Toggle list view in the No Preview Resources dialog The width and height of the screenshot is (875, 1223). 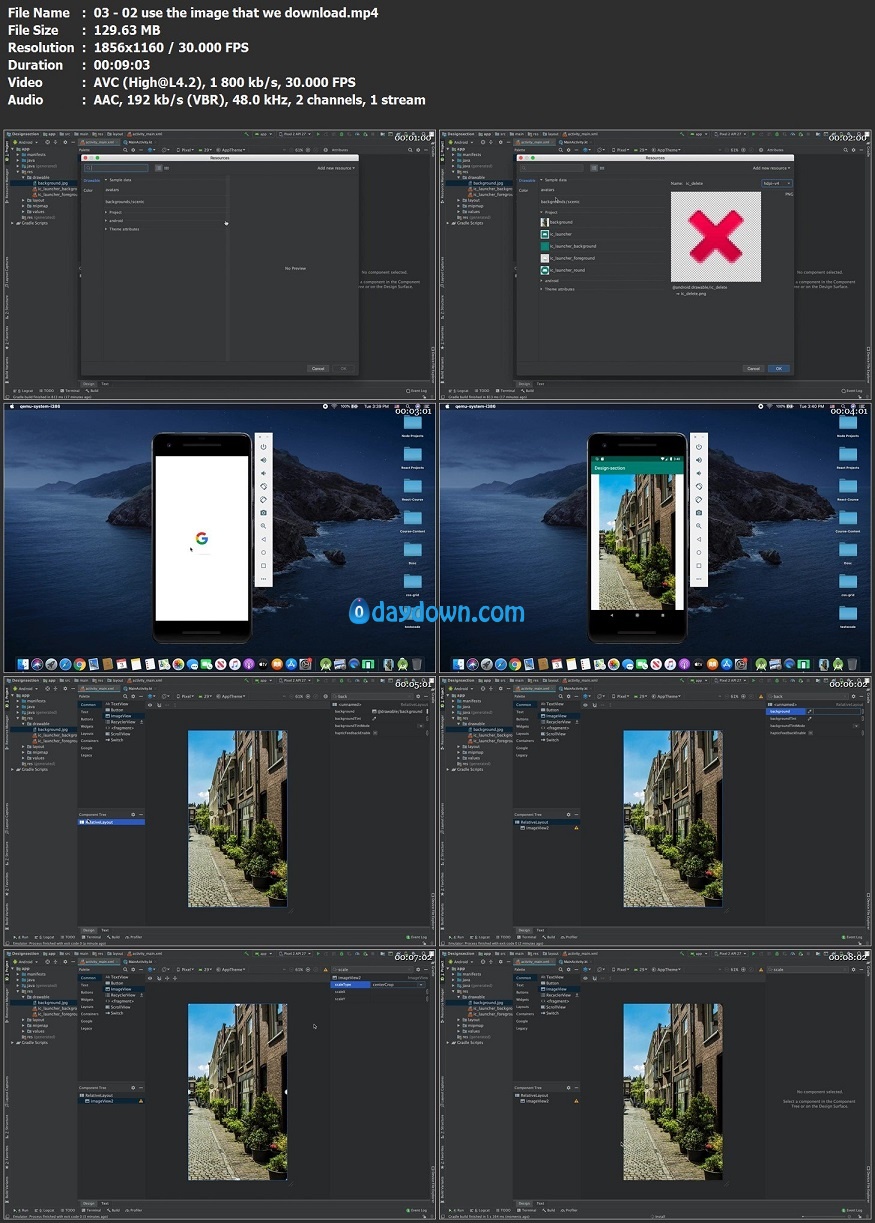[156, 168]
